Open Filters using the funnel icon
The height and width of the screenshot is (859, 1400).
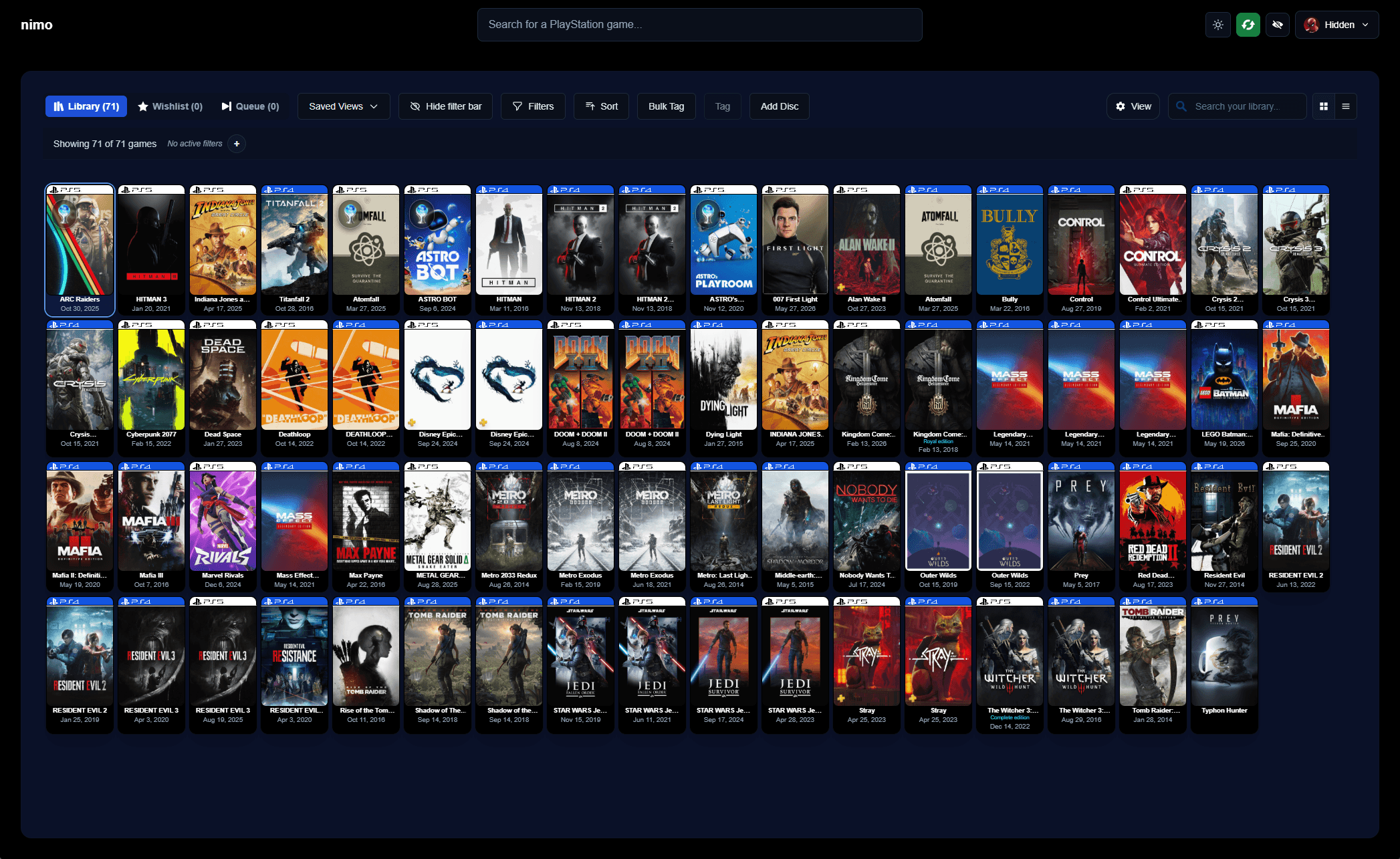tap(518, 106)
